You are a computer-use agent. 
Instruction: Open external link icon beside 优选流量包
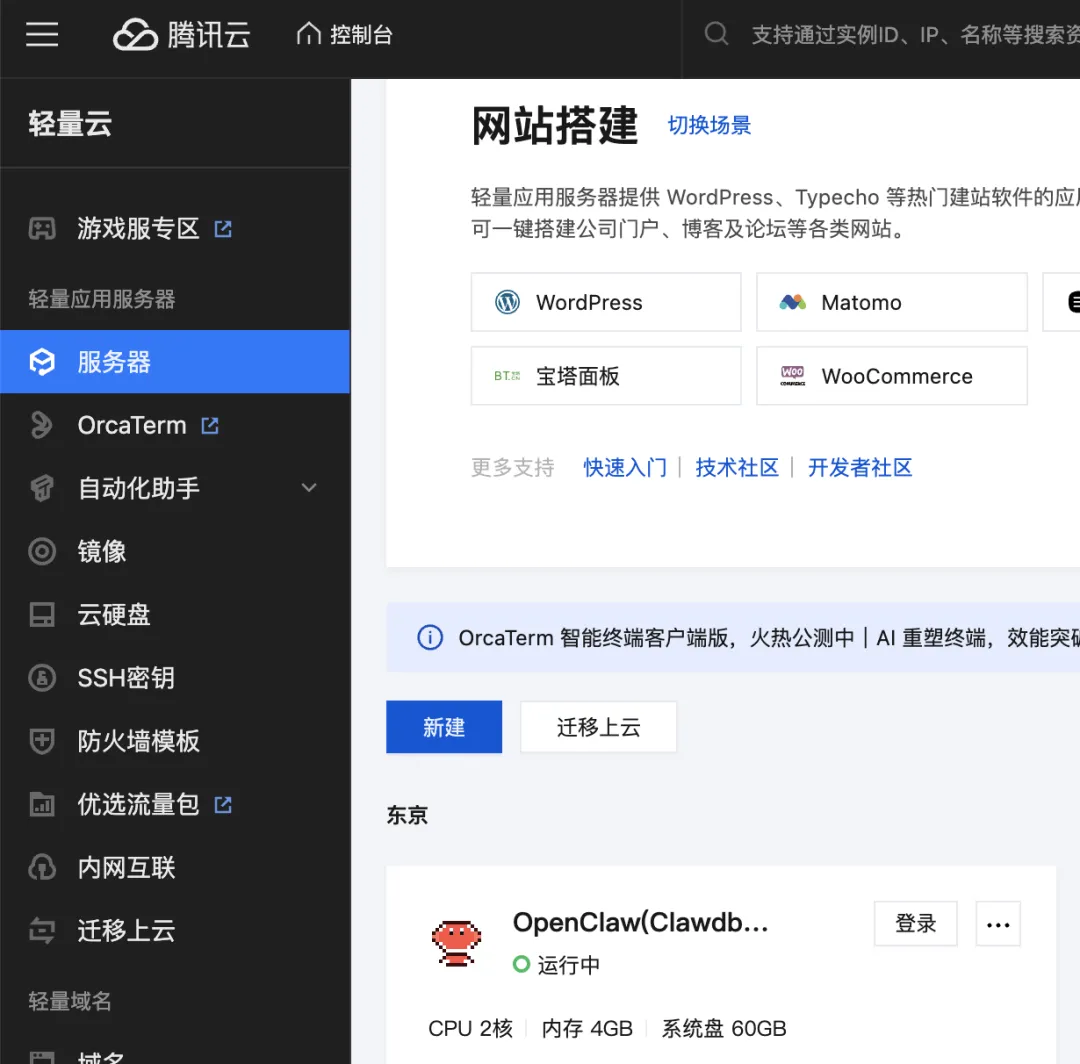(x=223, y=804)
